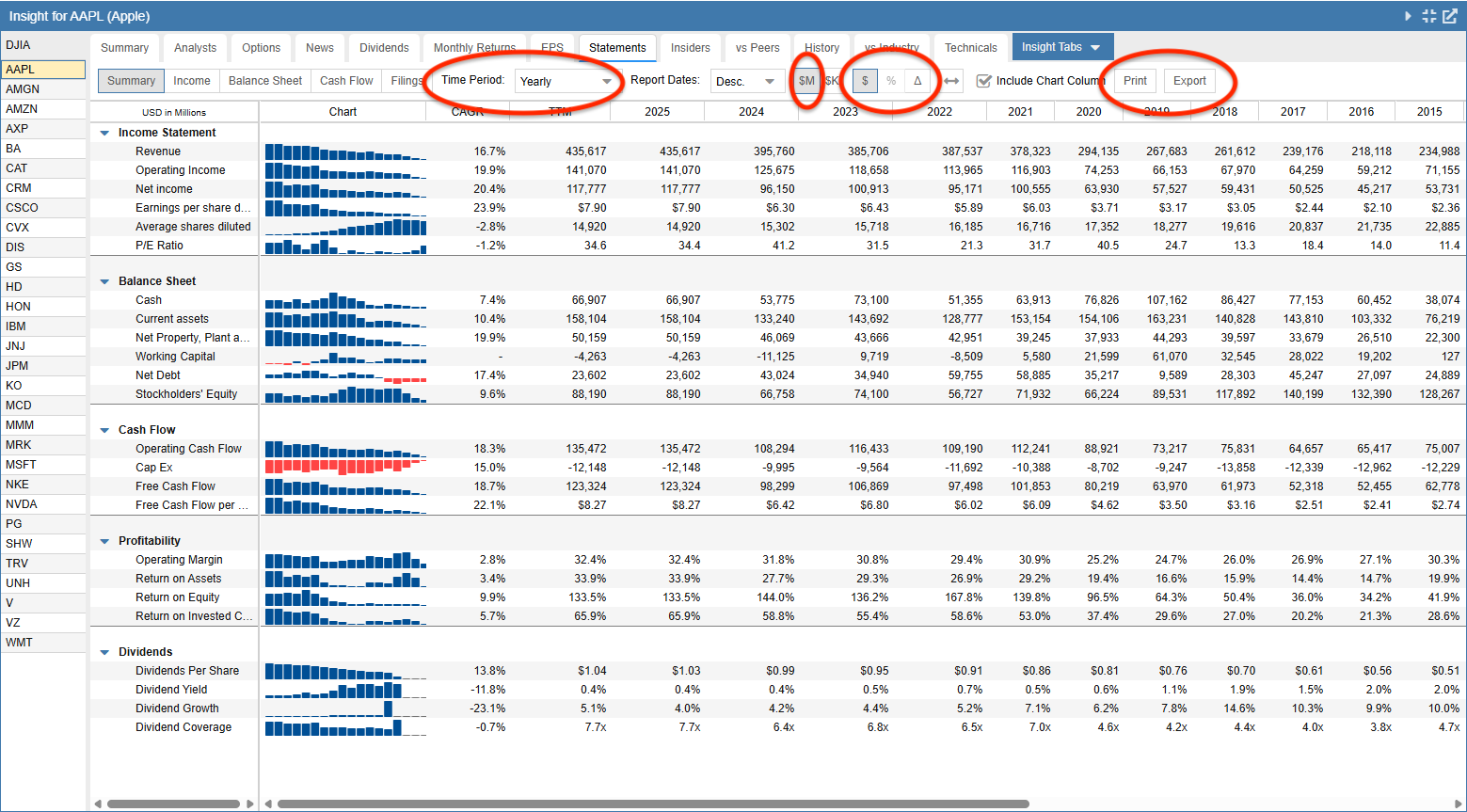Click the red Cap Ex sparkline chart
This screenshot has width=1467, height=812.
tap(345, 468)
